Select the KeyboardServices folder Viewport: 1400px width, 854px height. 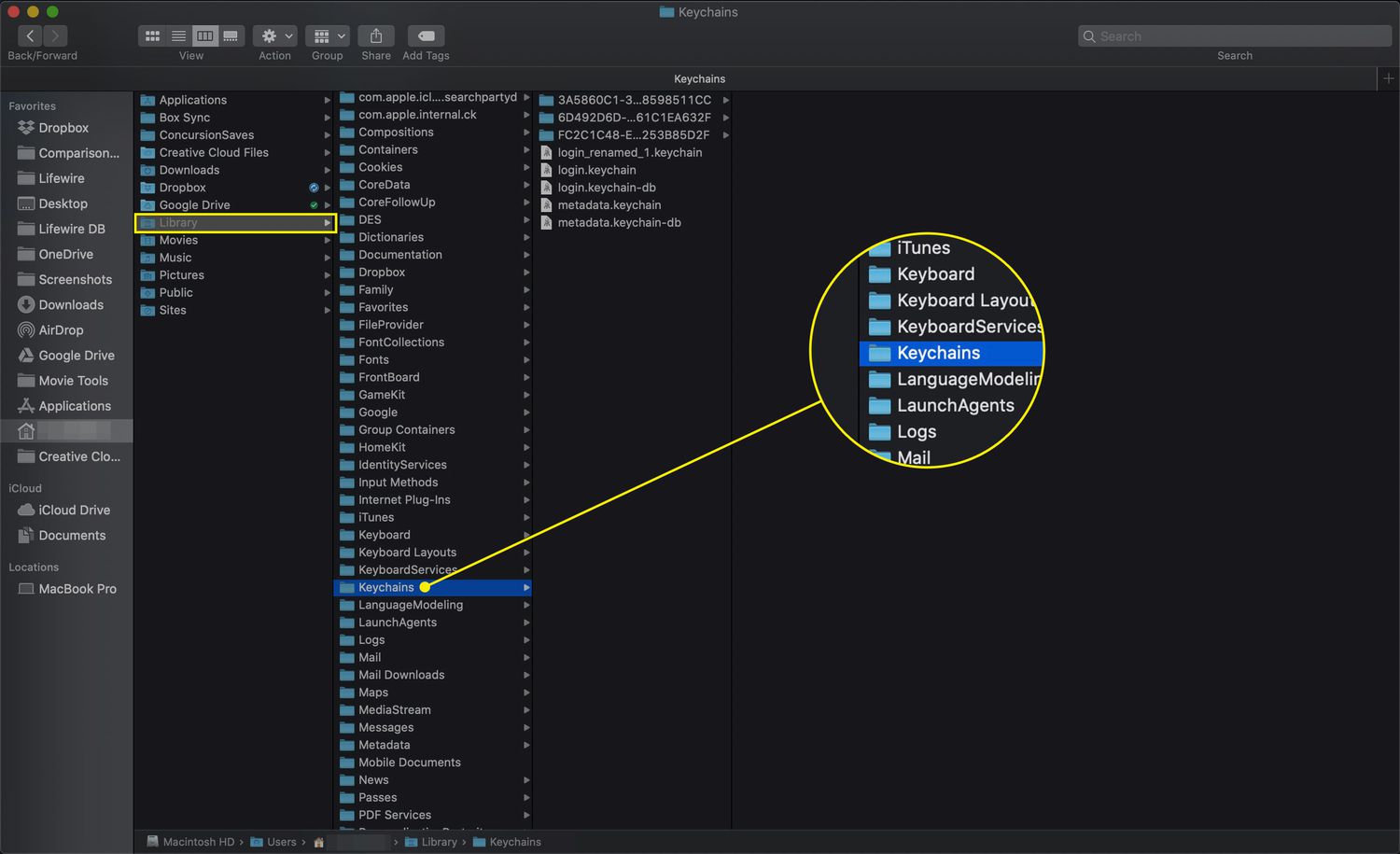[433, 569]
